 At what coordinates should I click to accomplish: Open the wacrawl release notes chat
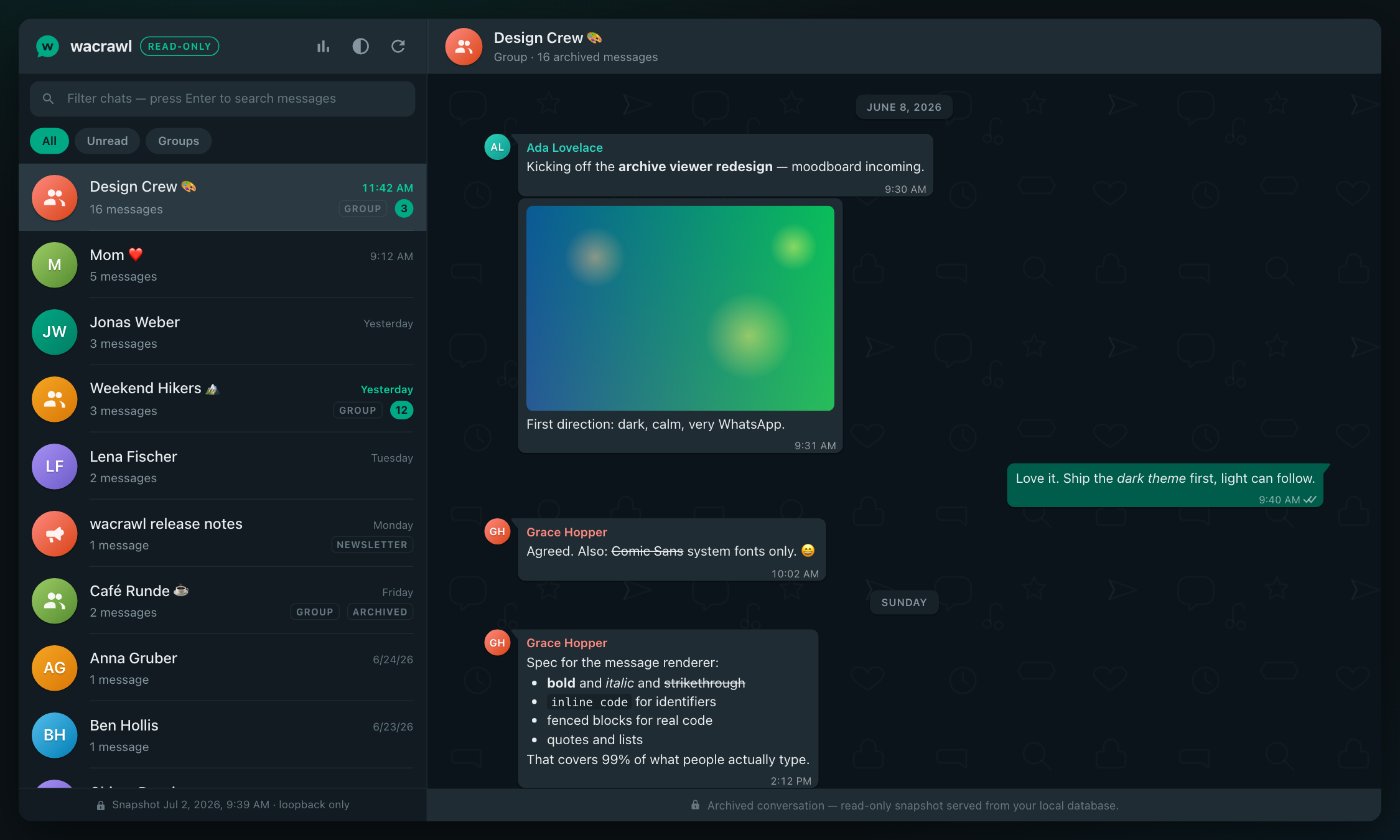pyautogui.click(x=222, y=534)
